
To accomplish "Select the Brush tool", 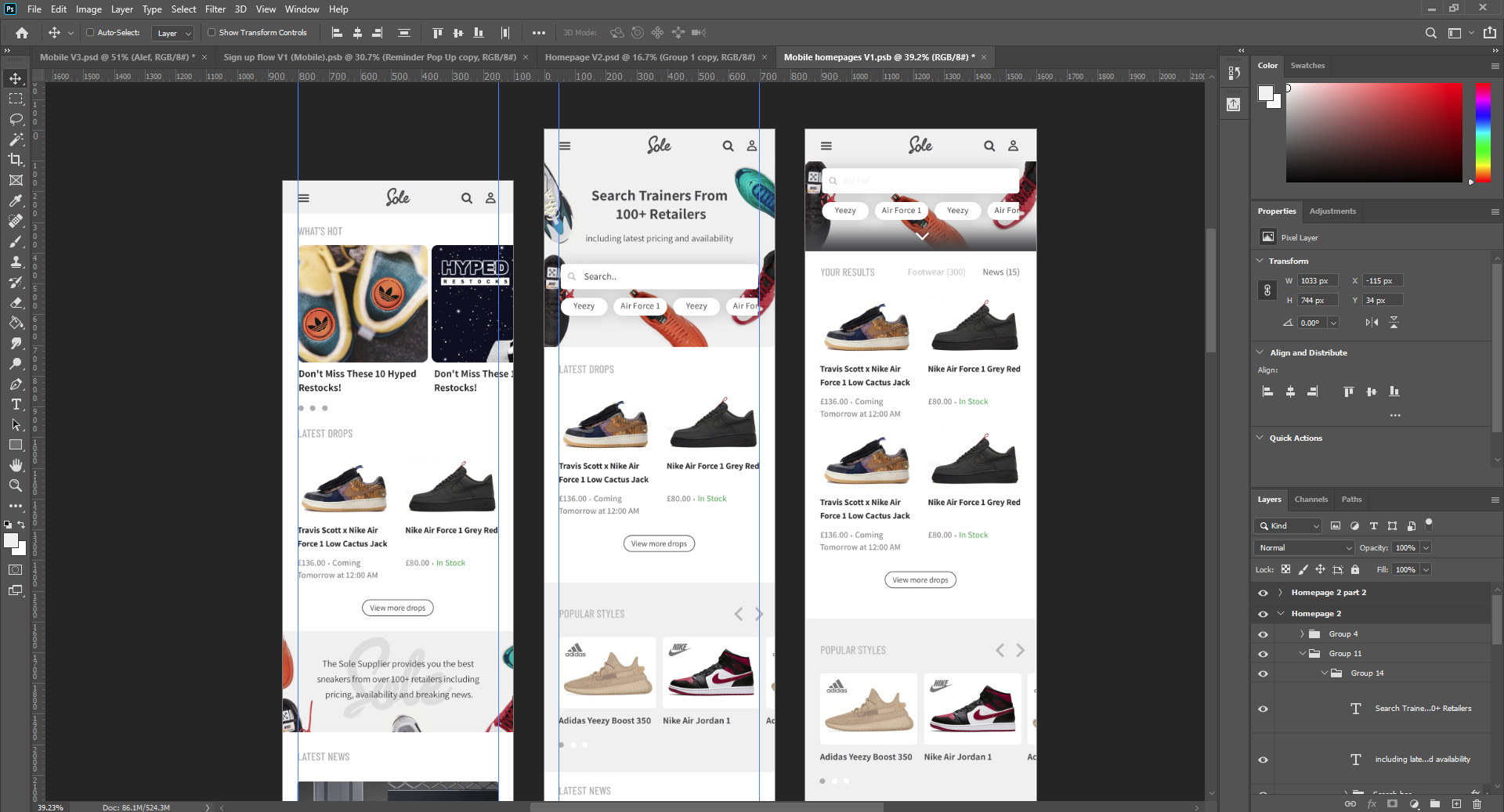I will coord(16,241).
